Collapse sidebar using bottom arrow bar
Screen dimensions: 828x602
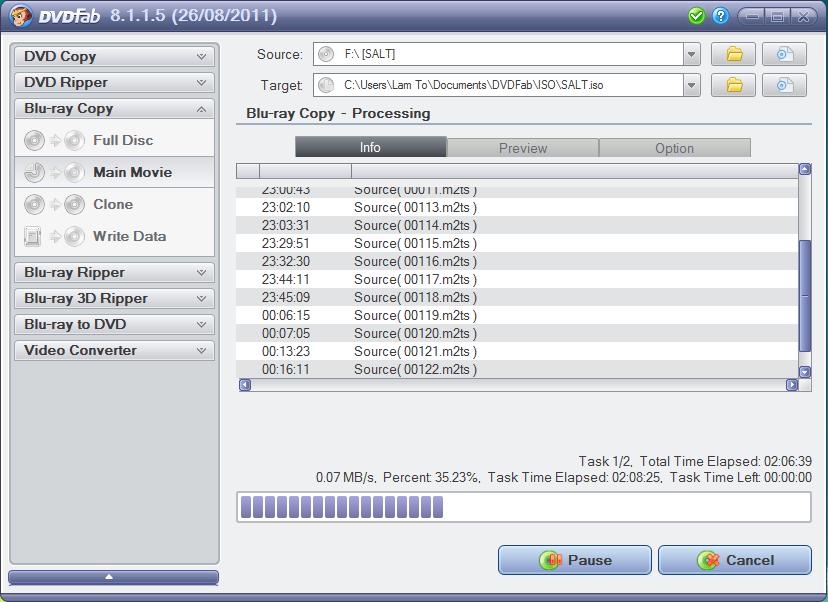click(114, 577)
